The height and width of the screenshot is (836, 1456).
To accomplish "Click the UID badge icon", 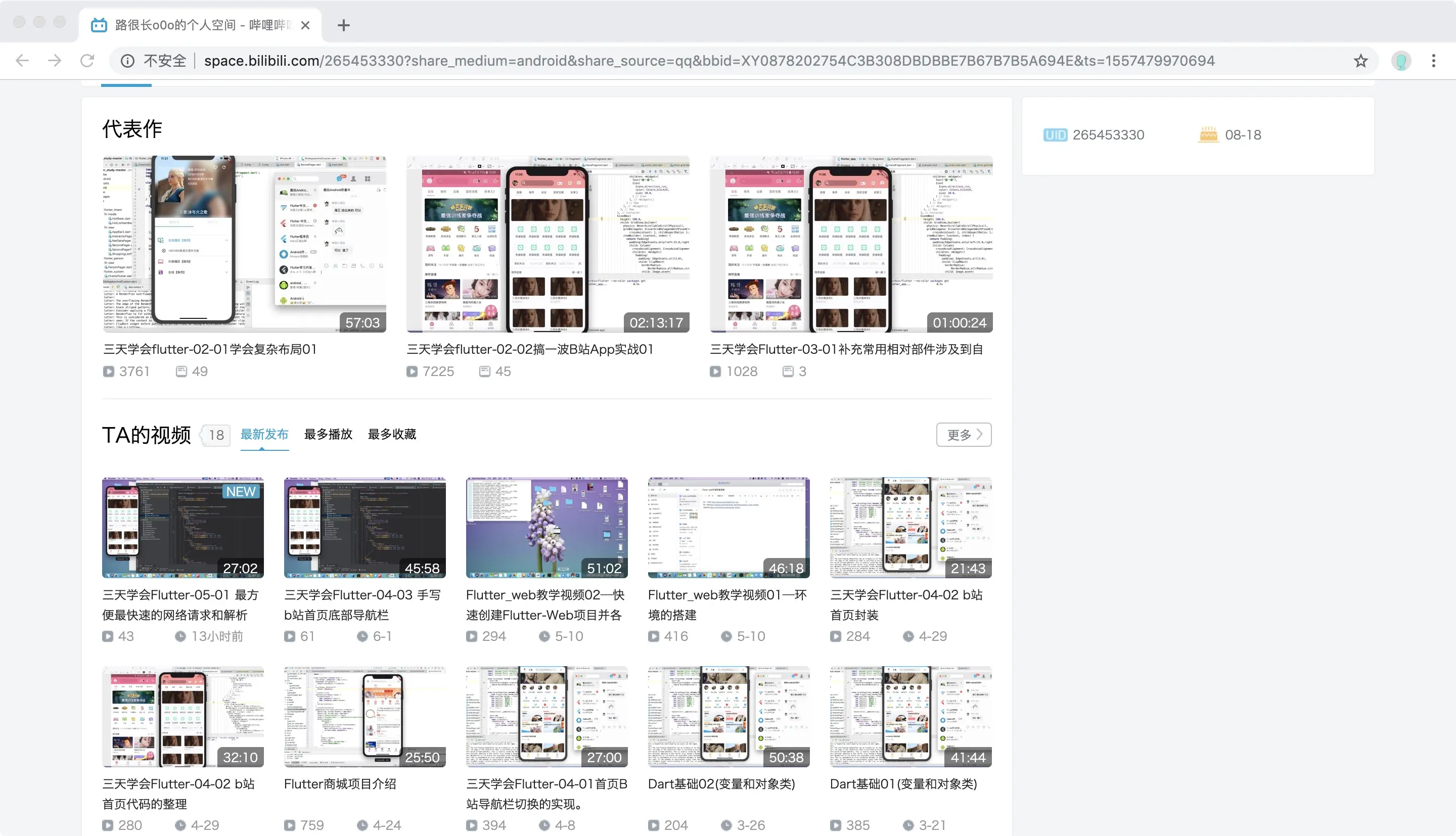I will [x=1055, y=135].
